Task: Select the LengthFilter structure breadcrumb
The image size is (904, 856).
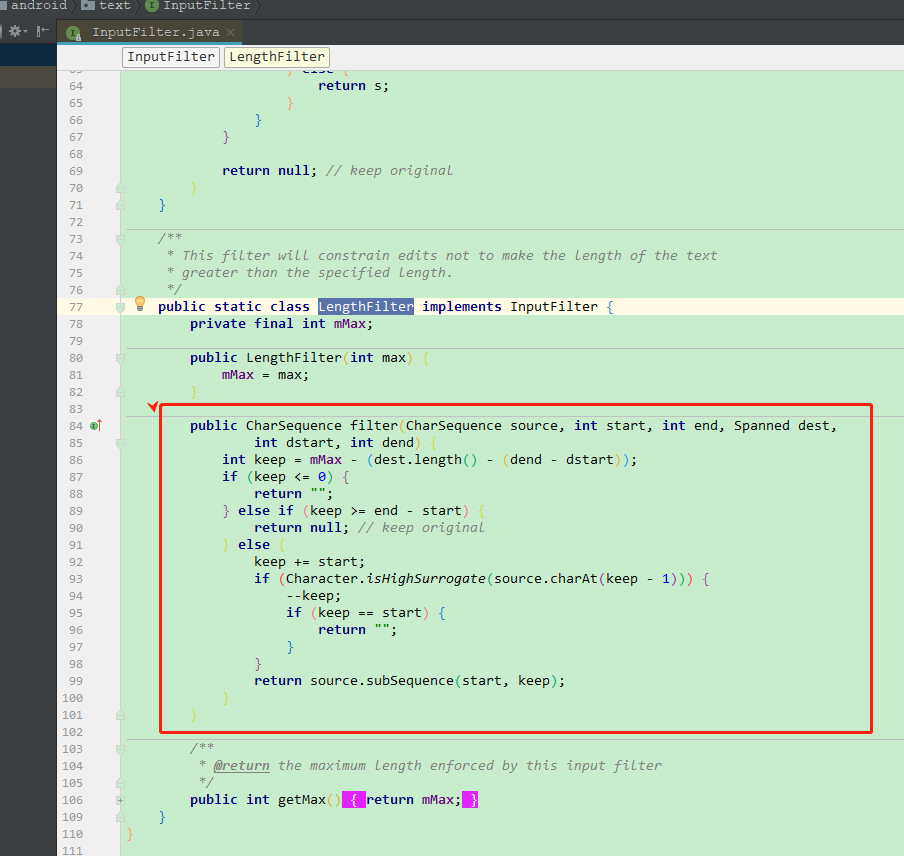Action: coord(277,57)
